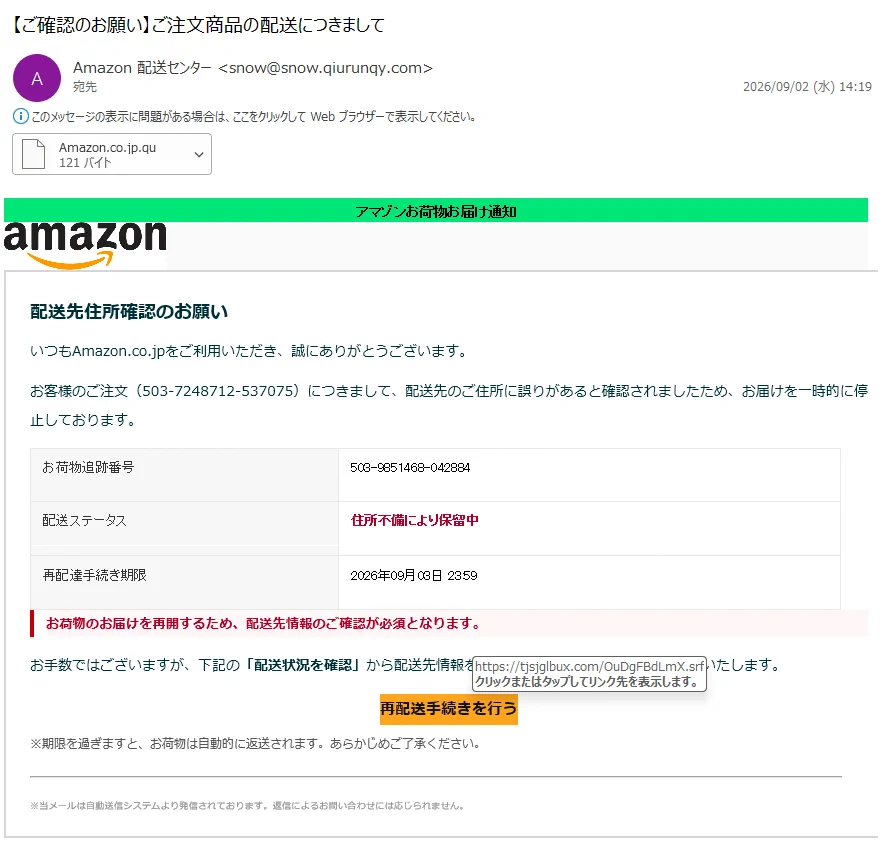
Task: Click the 宛先 recipient label
Action: [85, 87]
